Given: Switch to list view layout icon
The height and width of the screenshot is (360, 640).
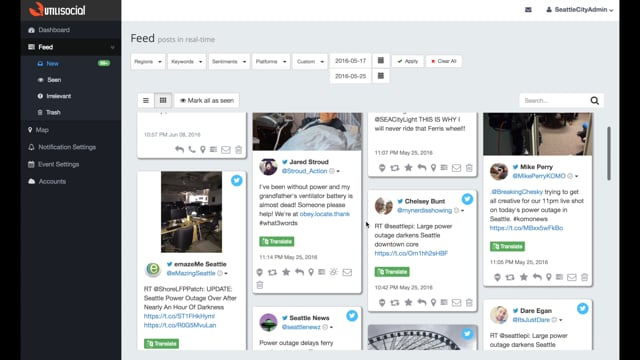Looking at the screenshot, I should [146, 100].
